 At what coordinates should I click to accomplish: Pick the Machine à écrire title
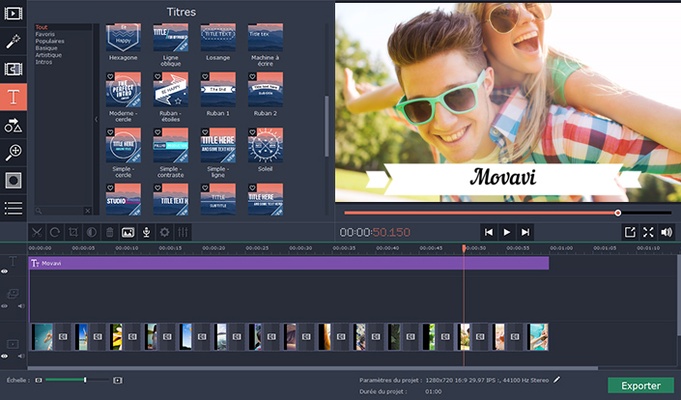(x=265, y=38)
